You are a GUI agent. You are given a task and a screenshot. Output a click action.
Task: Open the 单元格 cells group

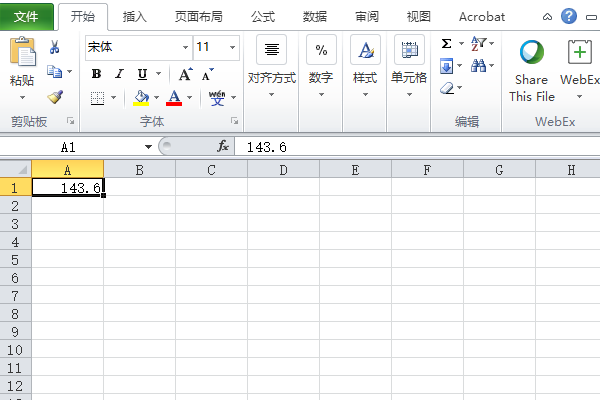click(409, 66)
